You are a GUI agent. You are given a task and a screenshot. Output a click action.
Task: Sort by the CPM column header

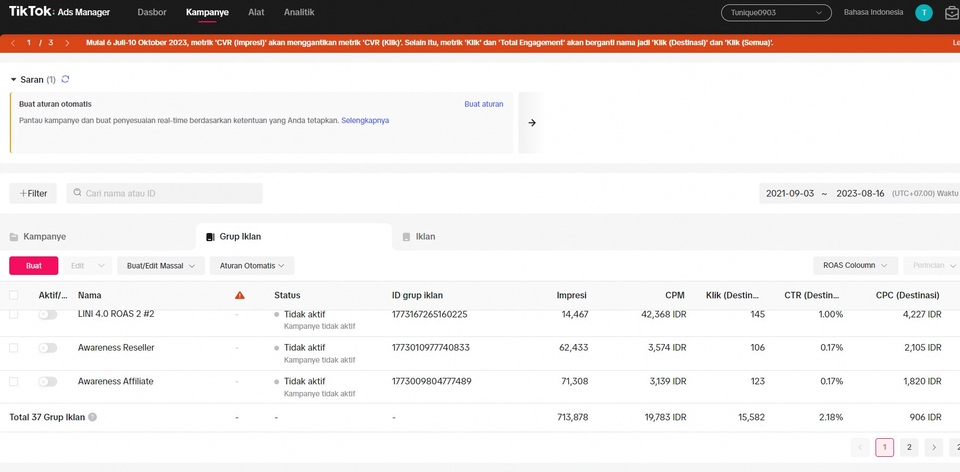click(x=675, y=295)
